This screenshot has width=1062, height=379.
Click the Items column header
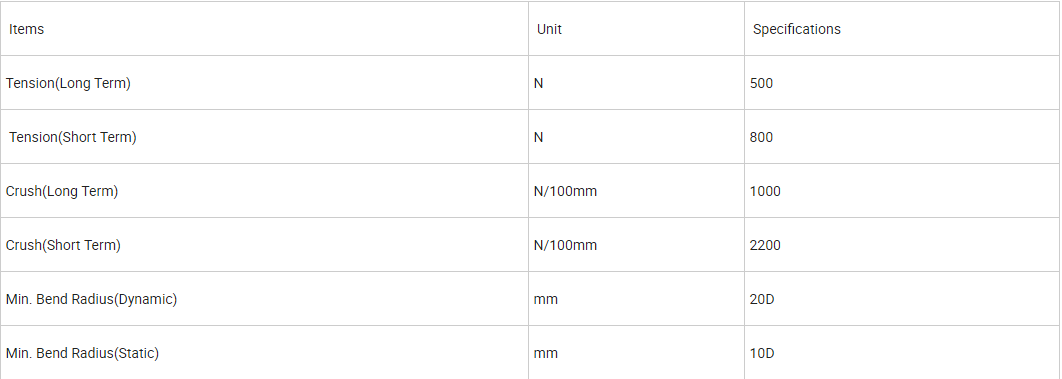[264, 28]
